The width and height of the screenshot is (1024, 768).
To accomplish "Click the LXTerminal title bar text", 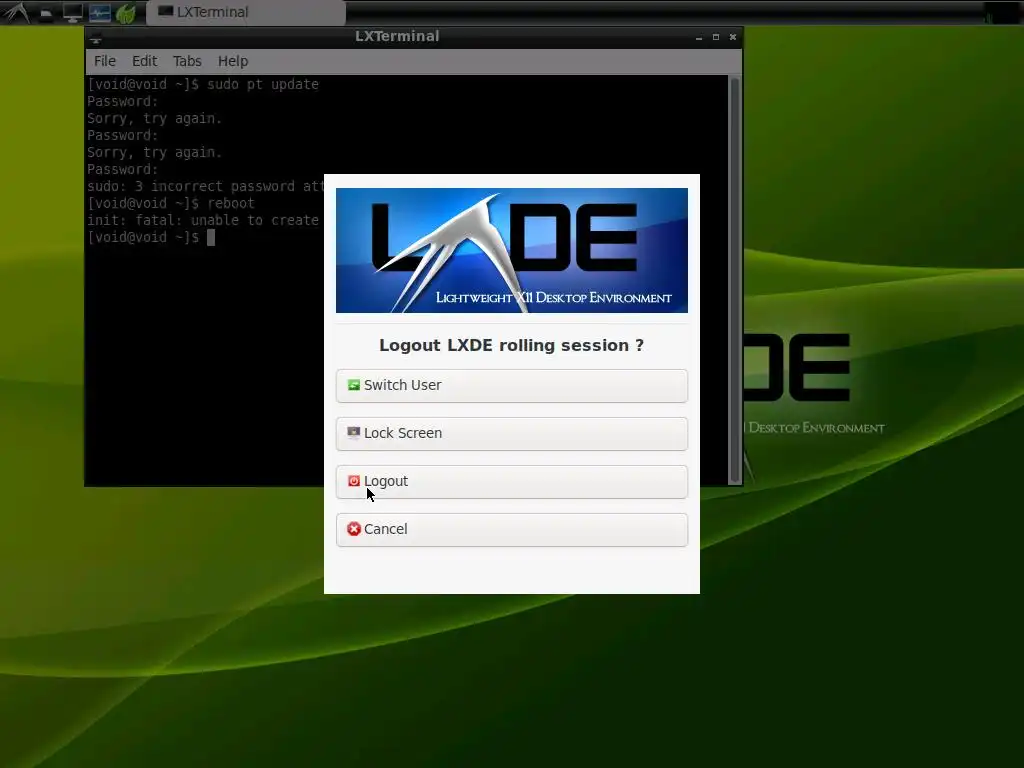I will pyautogui.click(x=397, y=37).
